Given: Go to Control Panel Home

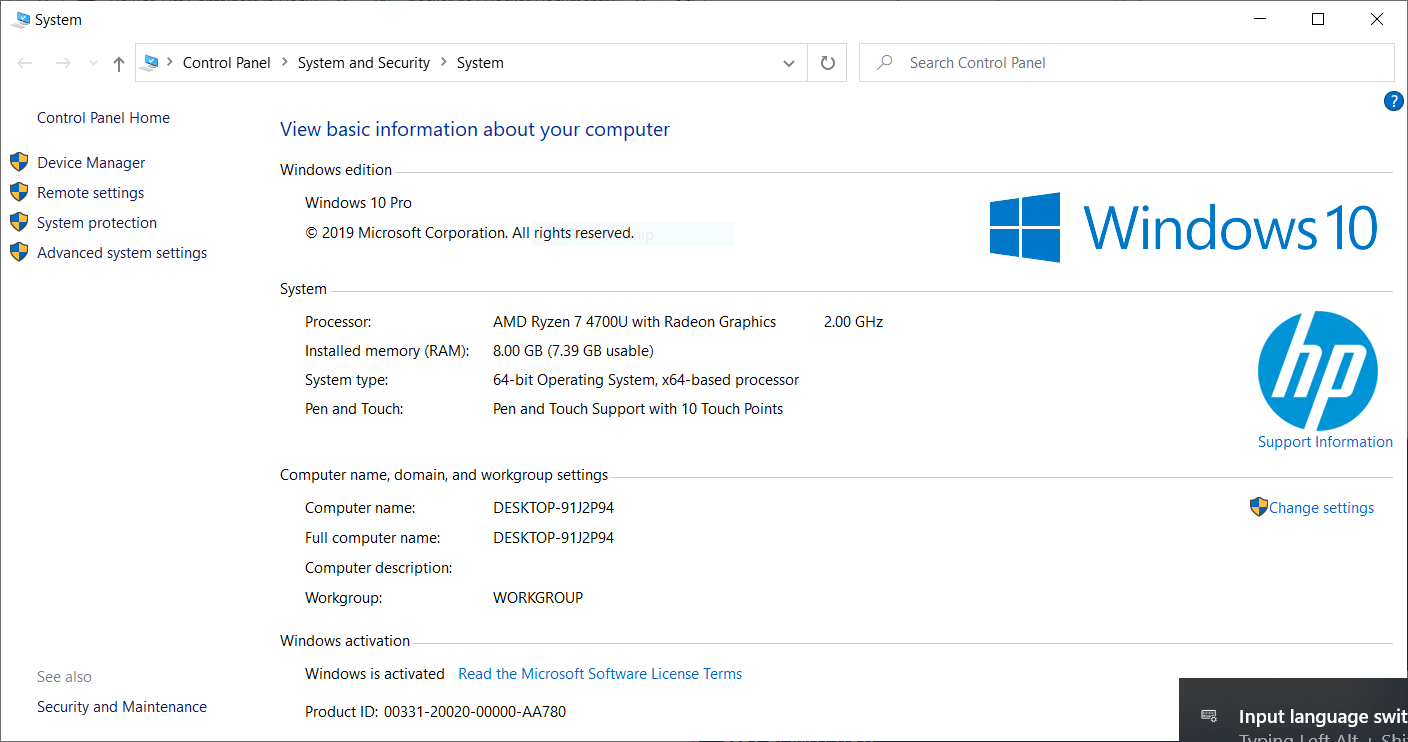Looking at the screenshot, I should pos(103,117).
